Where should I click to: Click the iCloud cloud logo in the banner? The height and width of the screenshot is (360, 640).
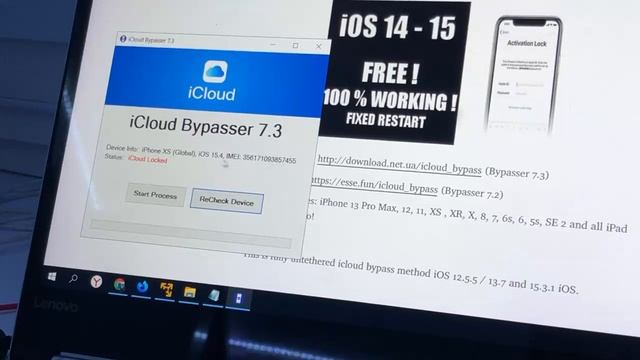coord(215,71)
